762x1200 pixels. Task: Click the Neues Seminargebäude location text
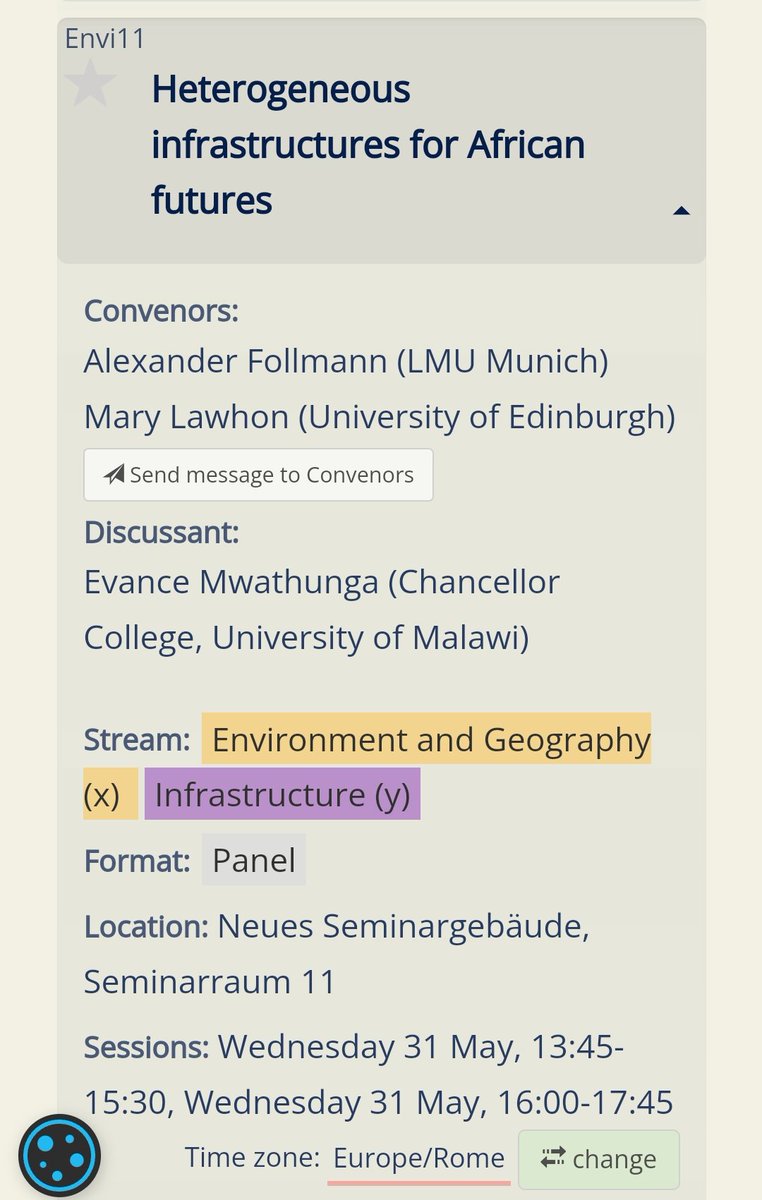click(403, 927)
